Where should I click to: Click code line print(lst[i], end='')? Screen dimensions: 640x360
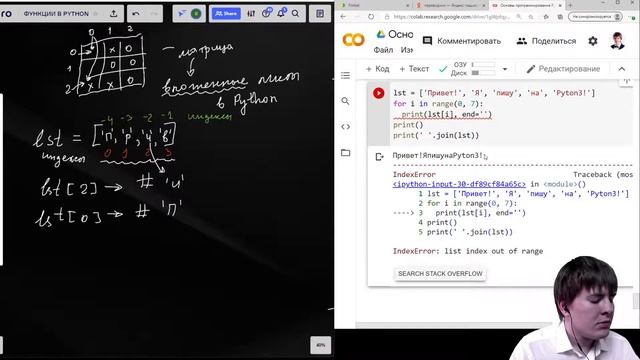pos(447,114)
